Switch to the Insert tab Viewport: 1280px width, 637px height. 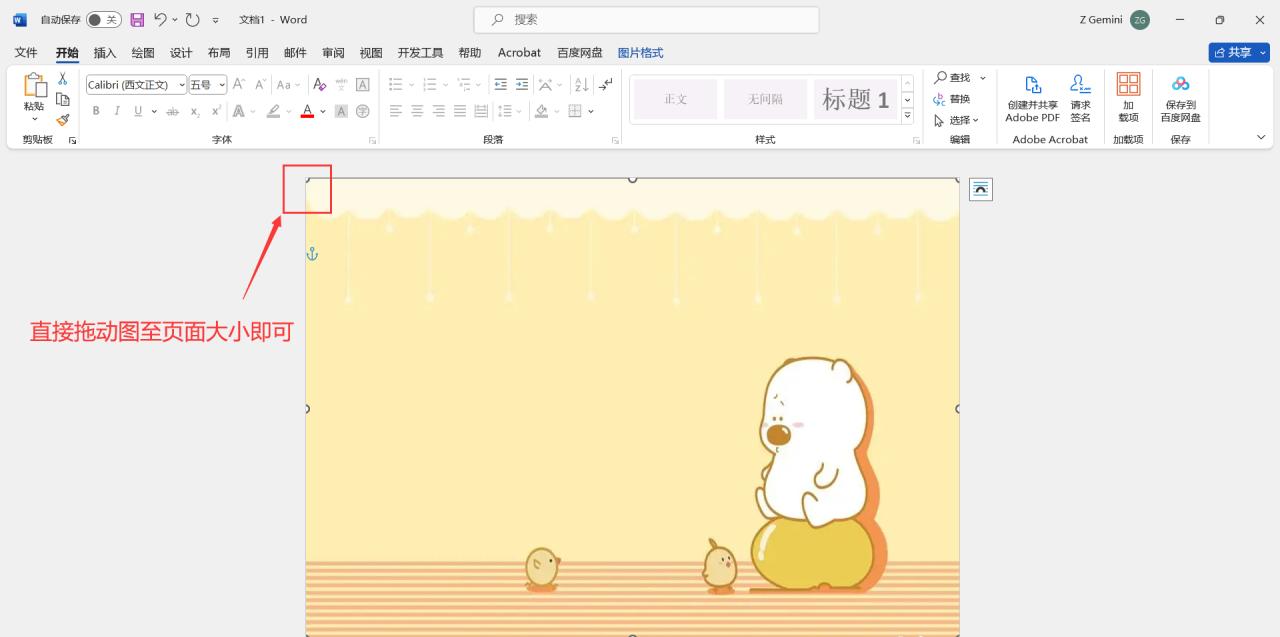(x=105, y=53)
